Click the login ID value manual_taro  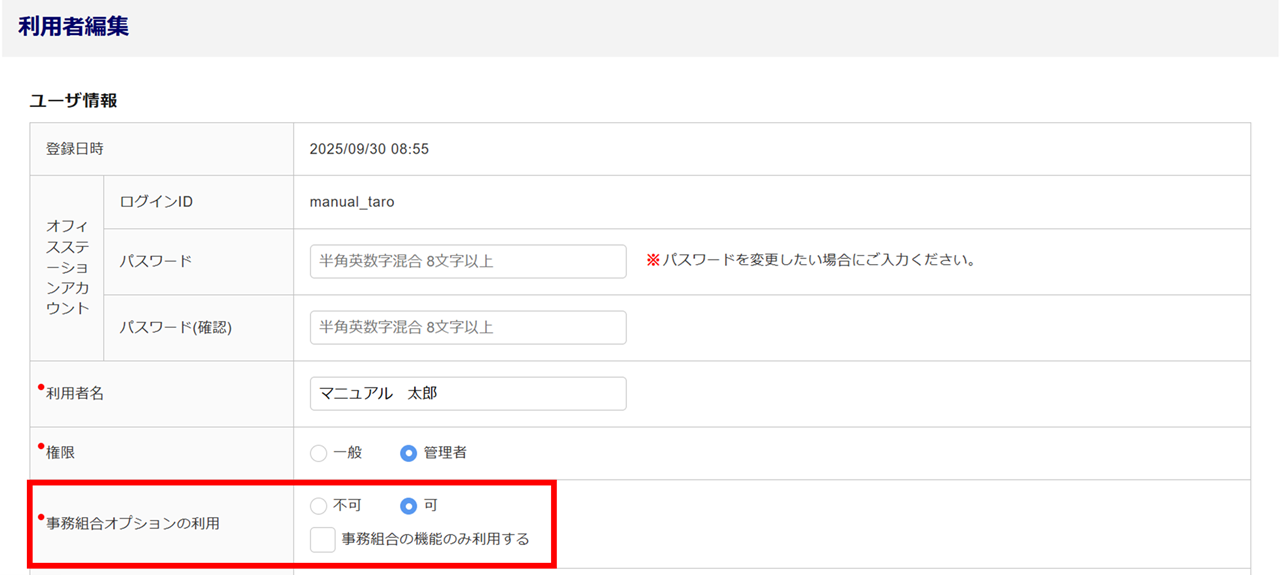click(x=352, y=202)
